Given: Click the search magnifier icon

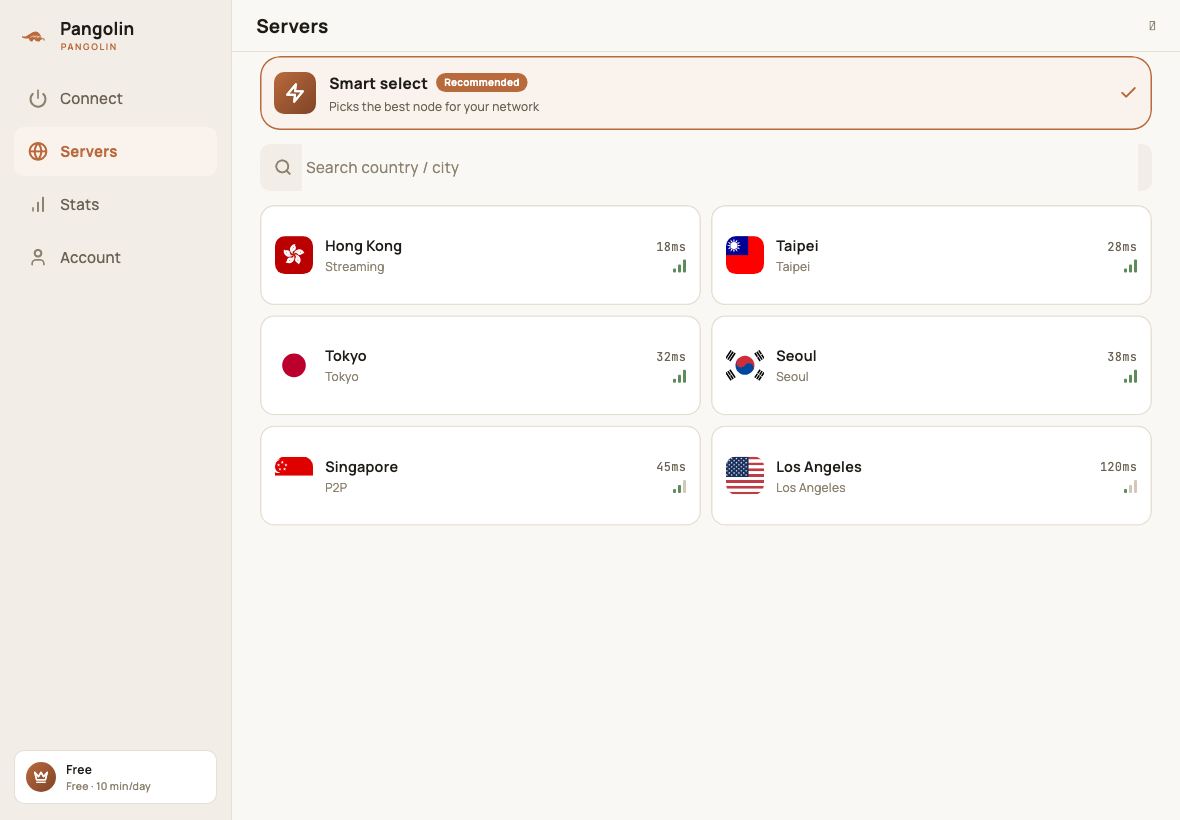Looking at the screenshot, I should (283, 168).
